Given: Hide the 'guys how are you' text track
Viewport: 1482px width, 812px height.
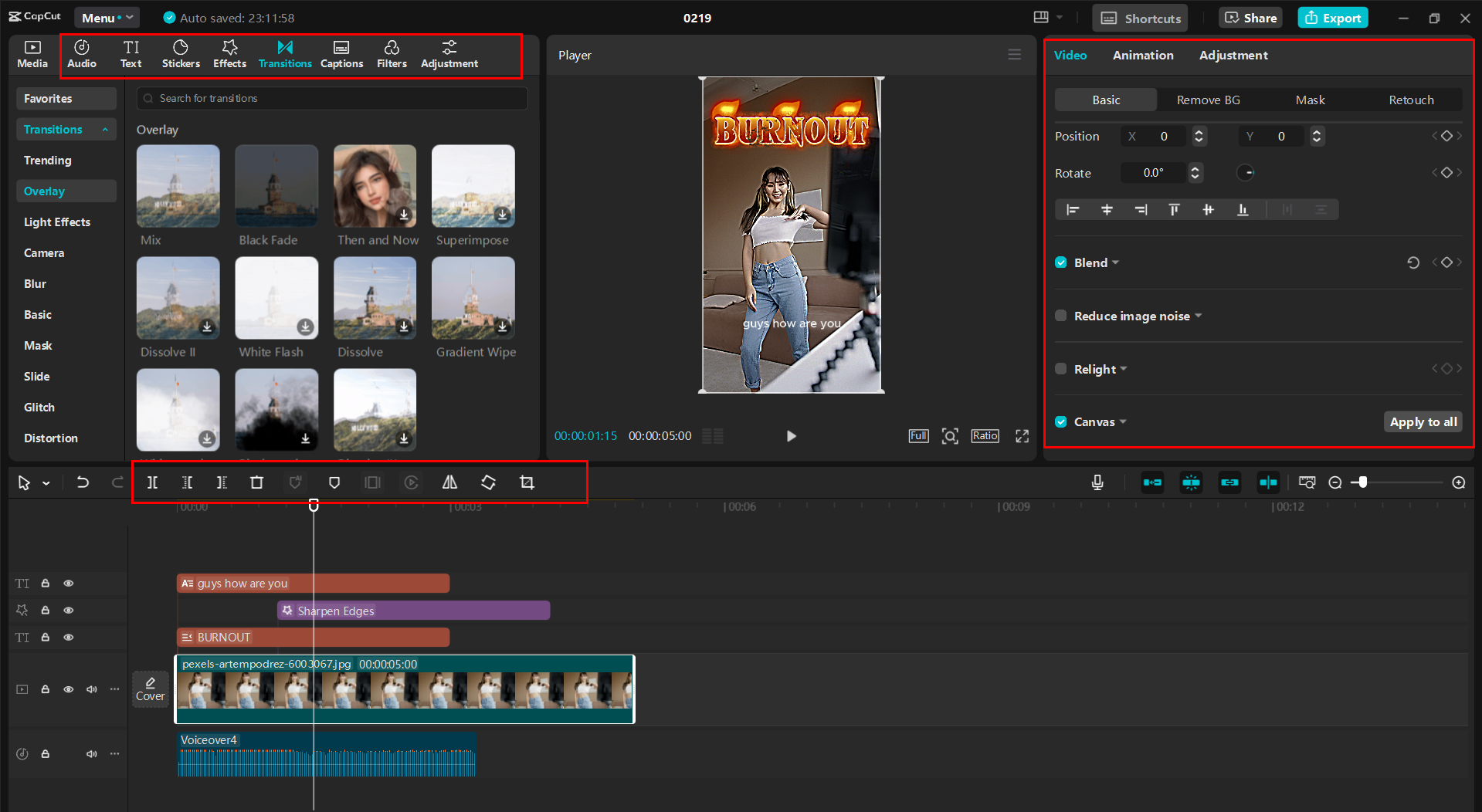Looking at the screenshot, I should coord(68,584).
